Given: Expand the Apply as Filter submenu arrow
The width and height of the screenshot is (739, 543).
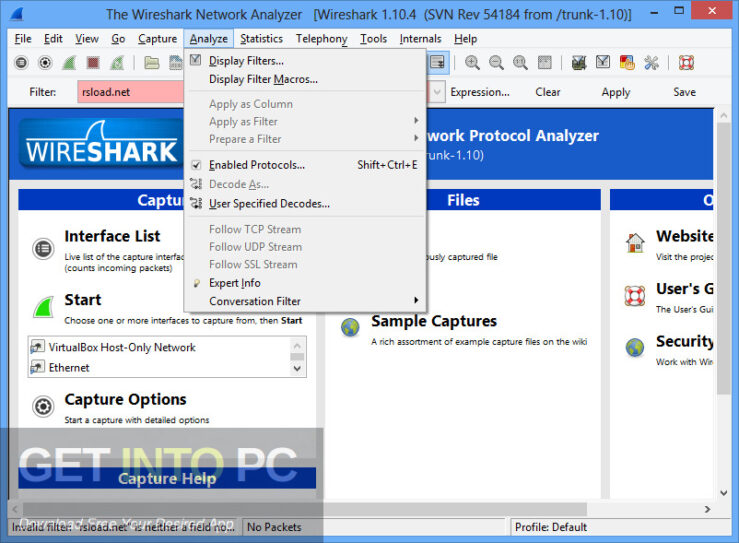Looking at the screenshot, I should pos(416,121).
